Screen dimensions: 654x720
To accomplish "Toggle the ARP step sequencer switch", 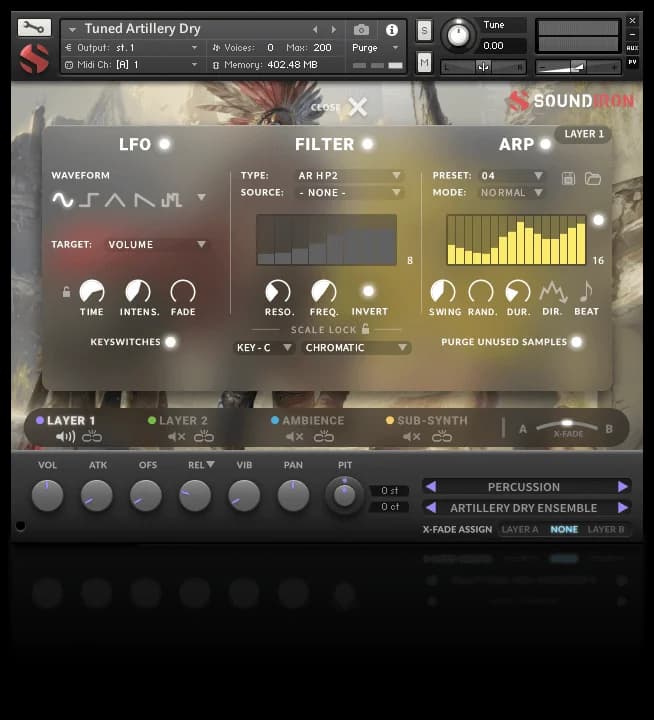I will click(x=598, y=220).
